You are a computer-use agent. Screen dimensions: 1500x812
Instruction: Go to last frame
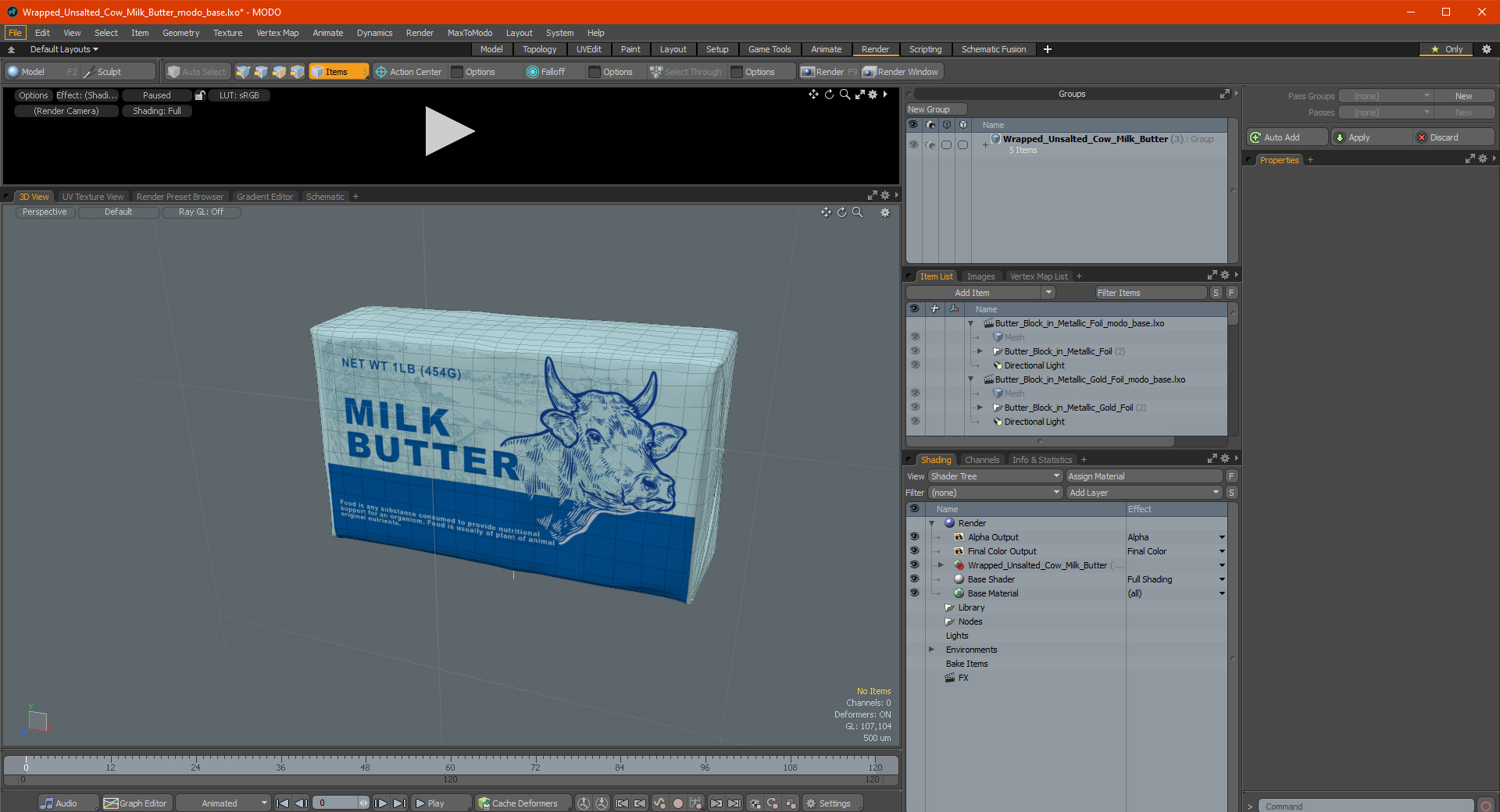pos(399,803)
